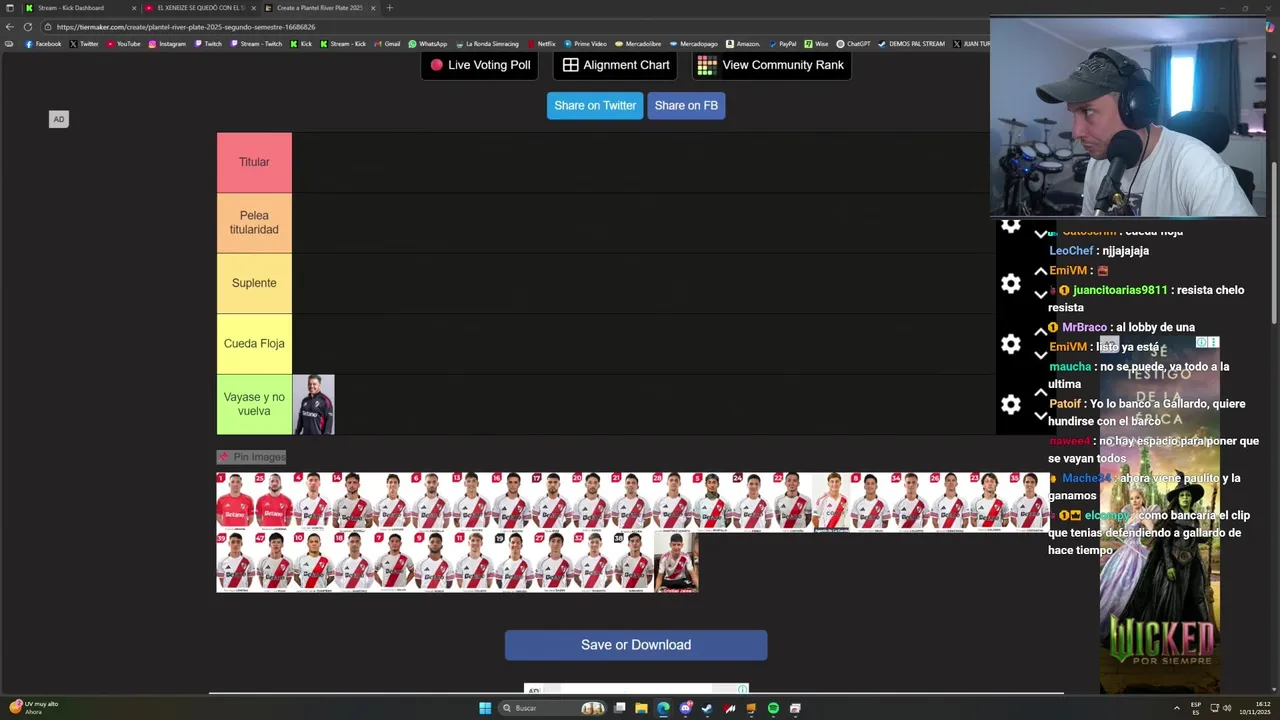Viewport: 1280px width, 720px height.
Task: Move Vayase y no vuelva row down
Action: click(1041, 416)
